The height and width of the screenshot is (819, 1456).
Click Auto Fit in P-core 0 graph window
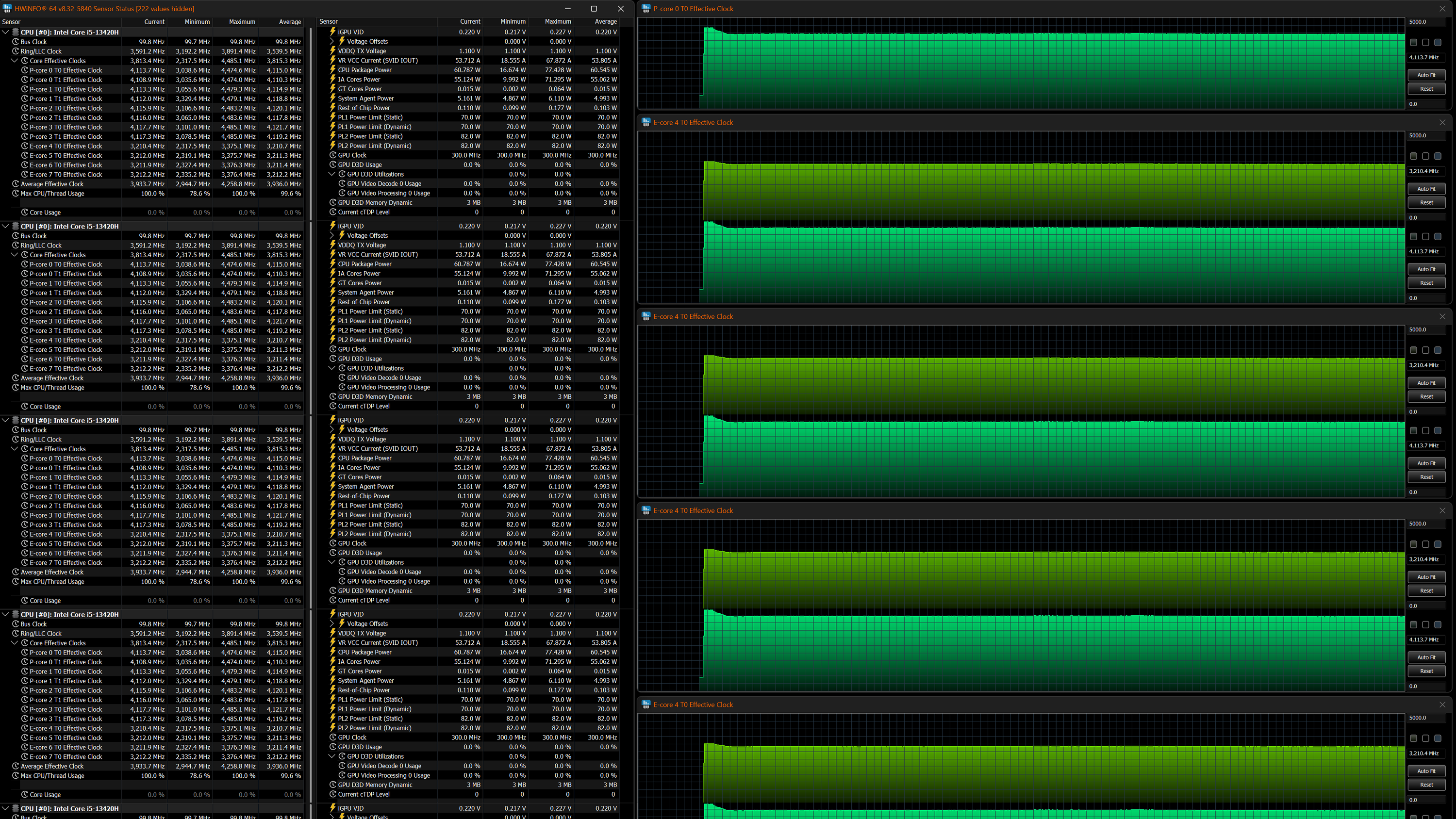click(1426, 75)
